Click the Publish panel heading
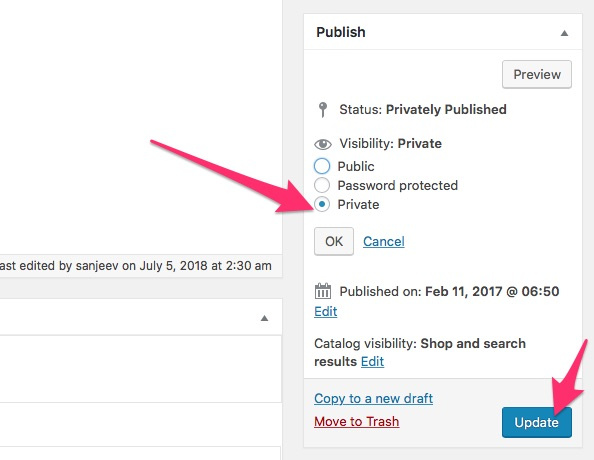 (x=341, y=32)
